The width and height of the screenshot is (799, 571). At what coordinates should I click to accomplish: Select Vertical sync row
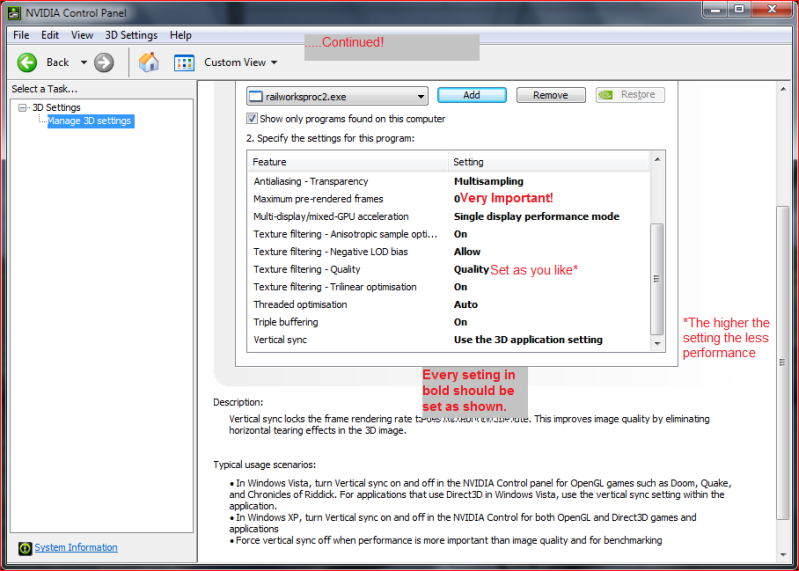(448, 340)
